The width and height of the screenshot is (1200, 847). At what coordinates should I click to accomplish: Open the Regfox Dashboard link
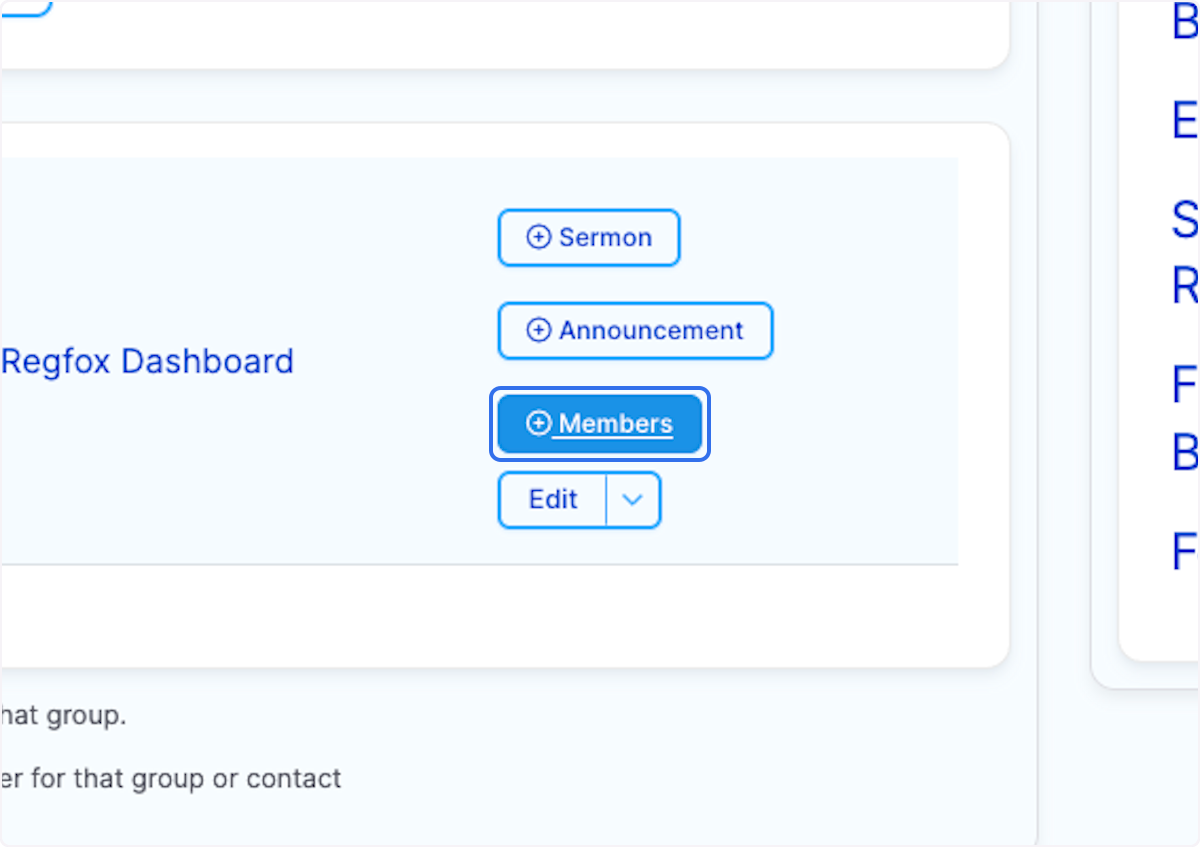[148, 361]
